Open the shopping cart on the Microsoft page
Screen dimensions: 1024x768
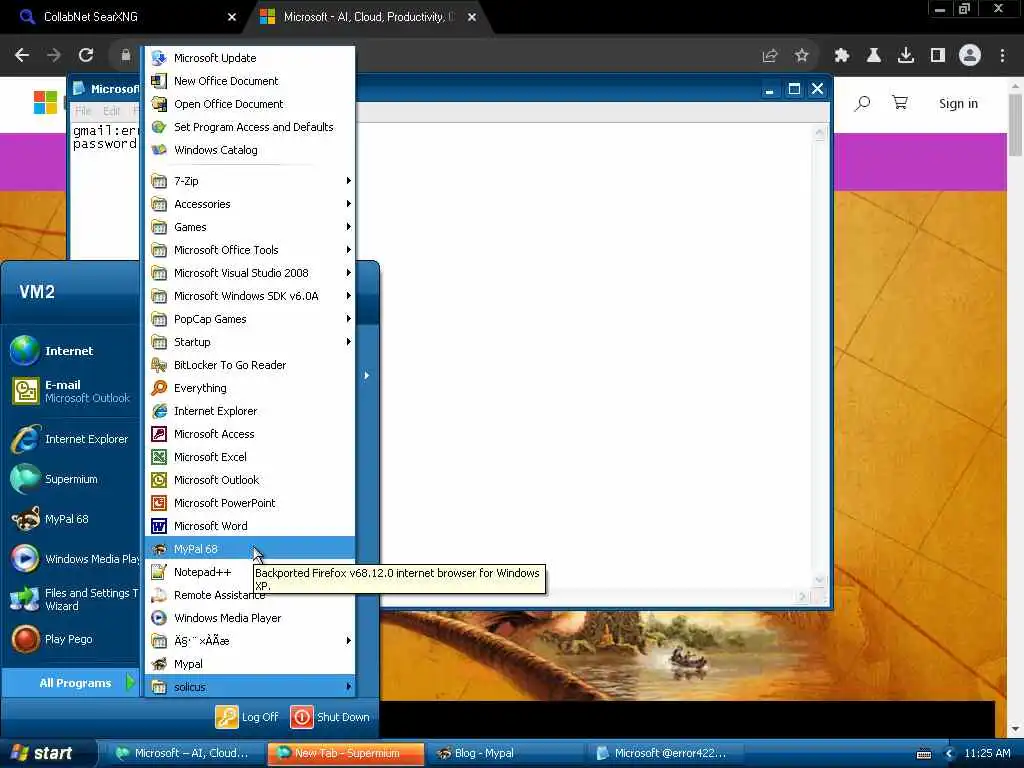click(900, 103)
